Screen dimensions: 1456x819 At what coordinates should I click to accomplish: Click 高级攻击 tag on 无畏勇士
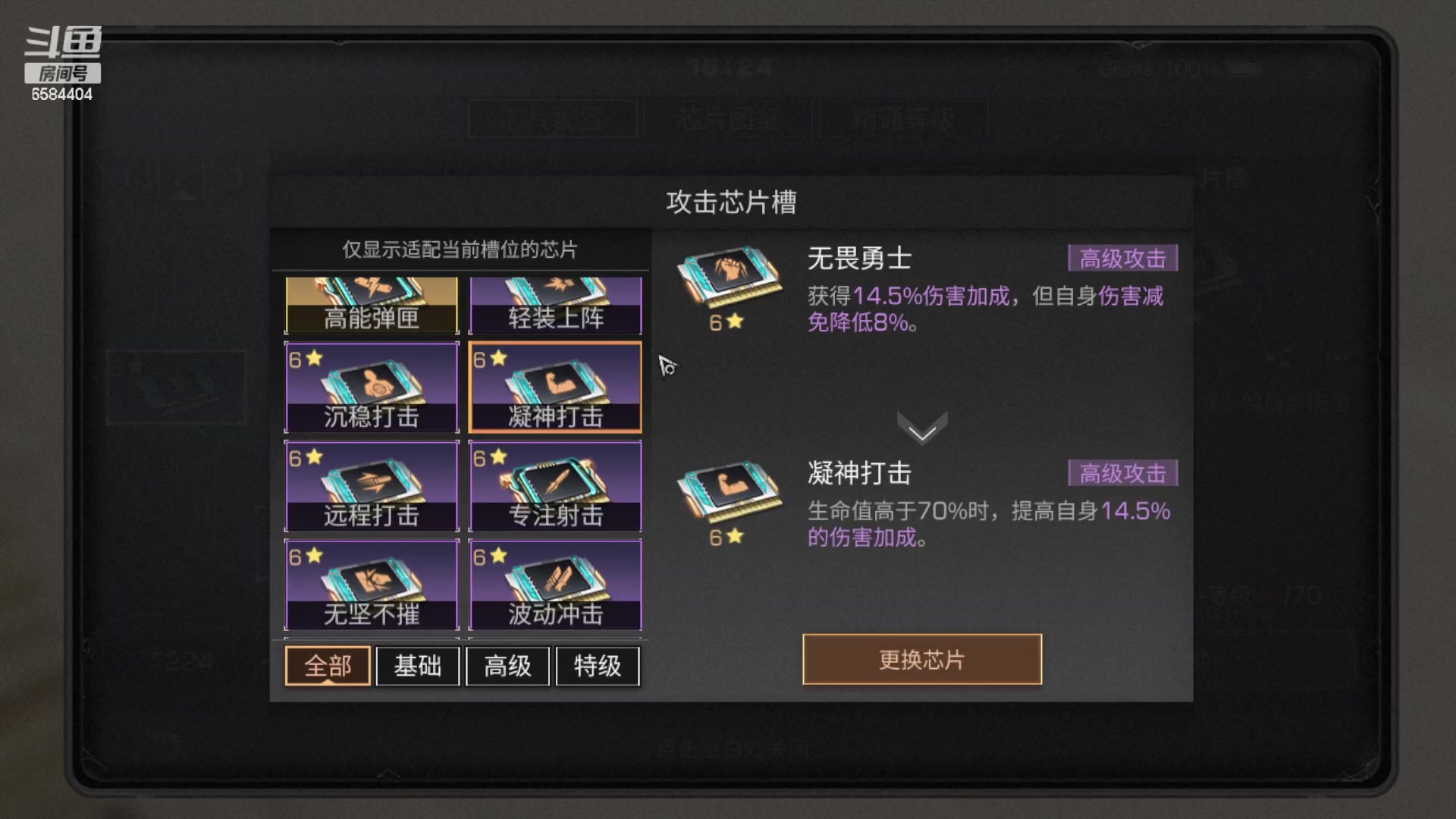[1123, 259]
